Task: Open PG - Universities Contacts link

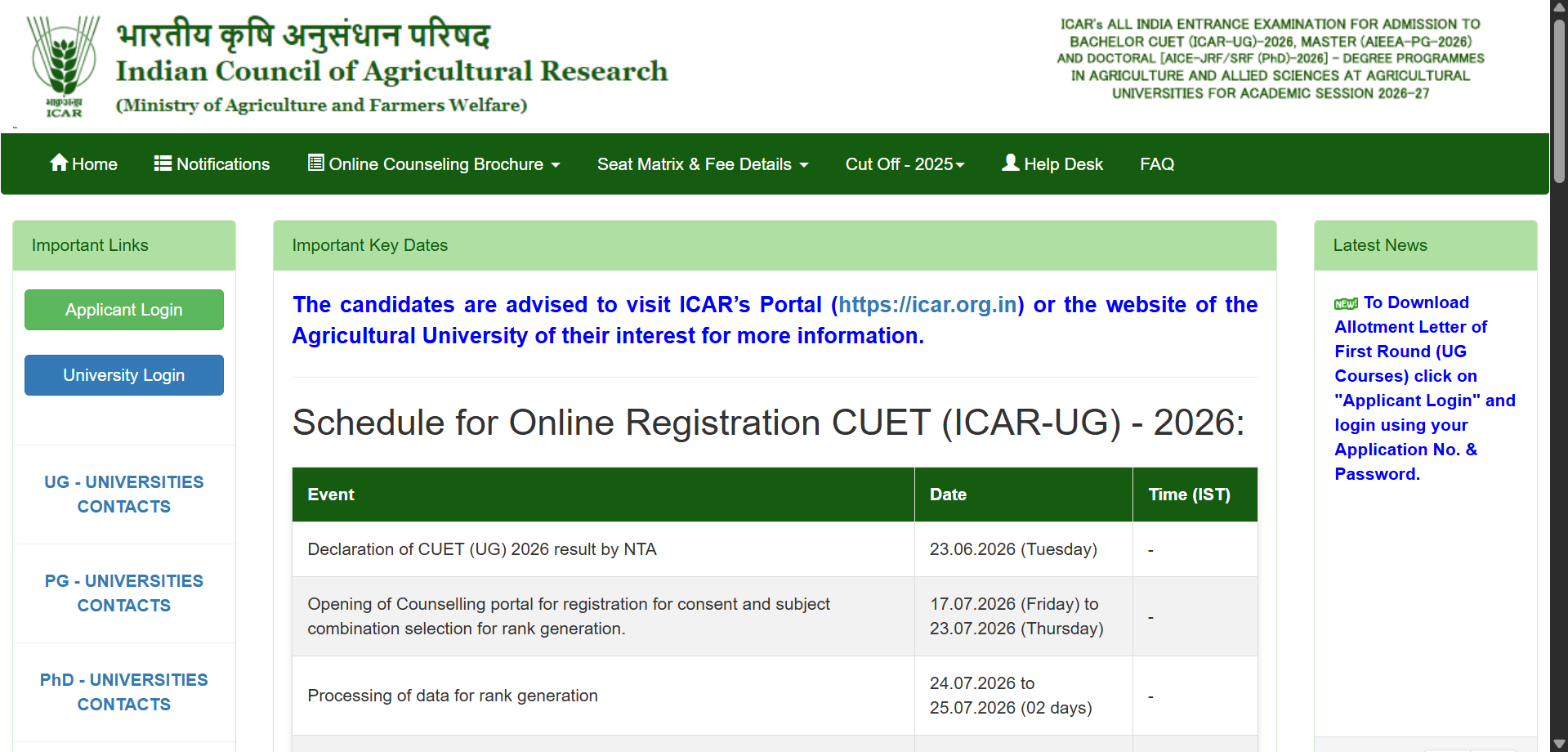Action: (124, 593)
